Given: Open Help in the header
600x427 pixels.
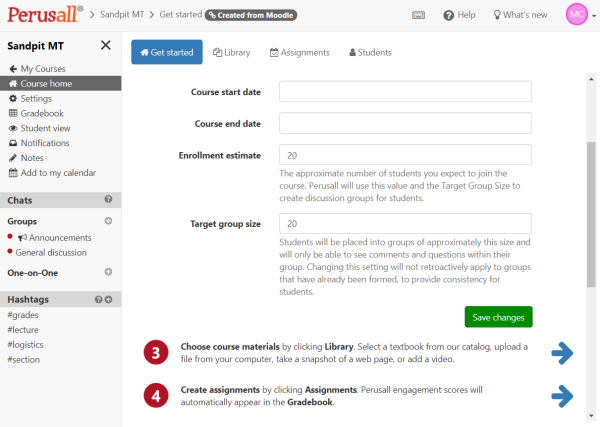Looking at the screenshot, I should 459,15.
